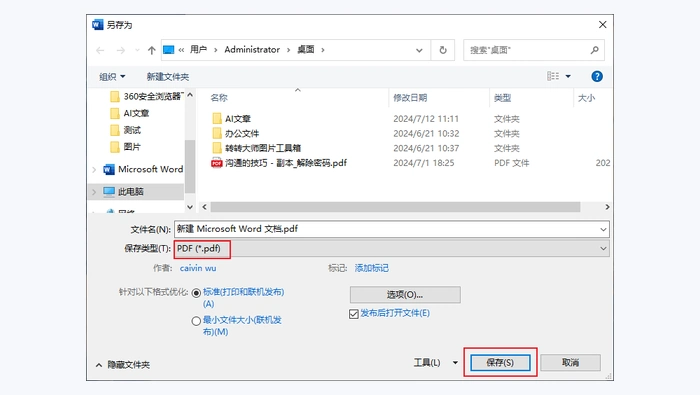Open the blue Help icon

(597, 76)
